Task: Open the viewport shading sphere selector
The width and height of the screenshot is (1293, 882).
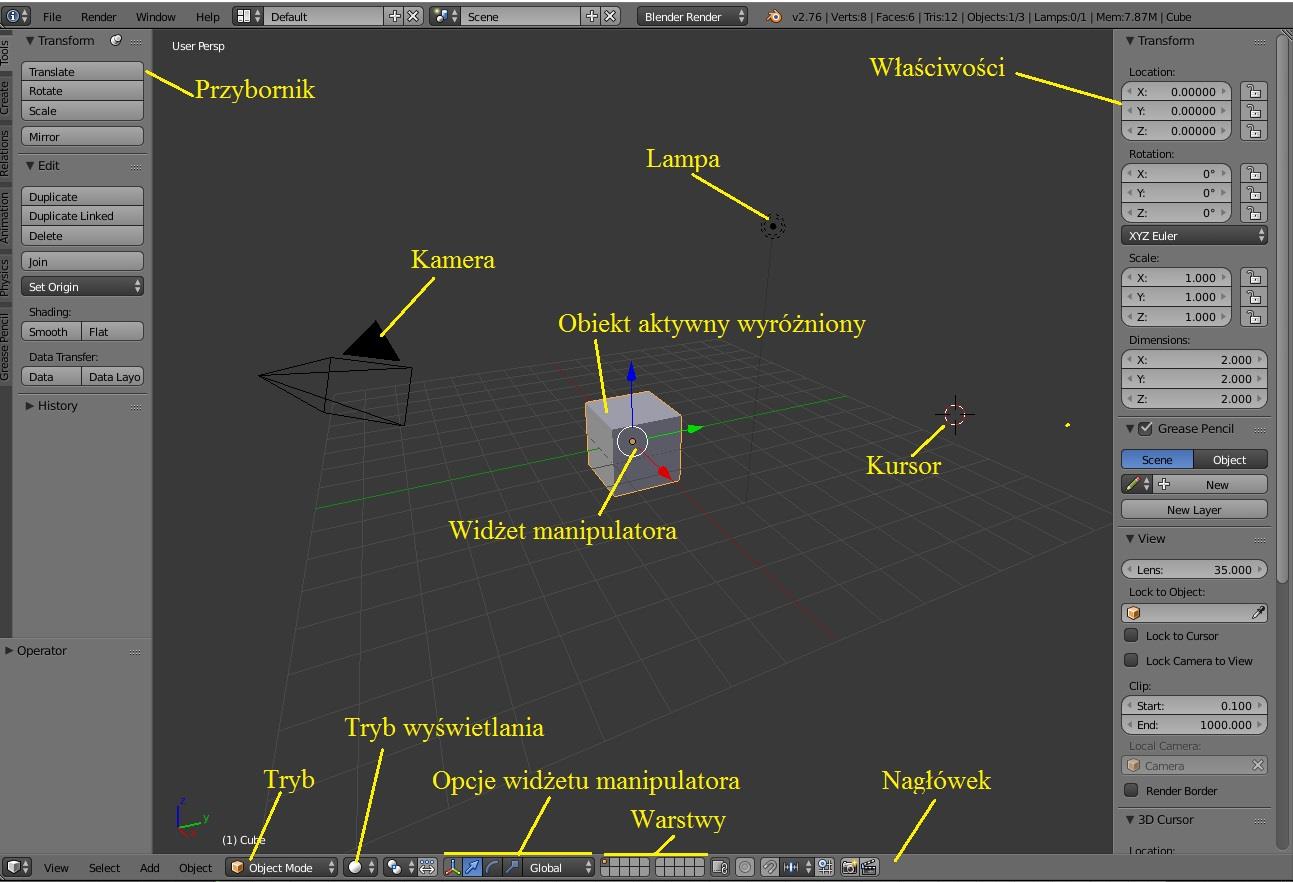Action: (360, 867)
